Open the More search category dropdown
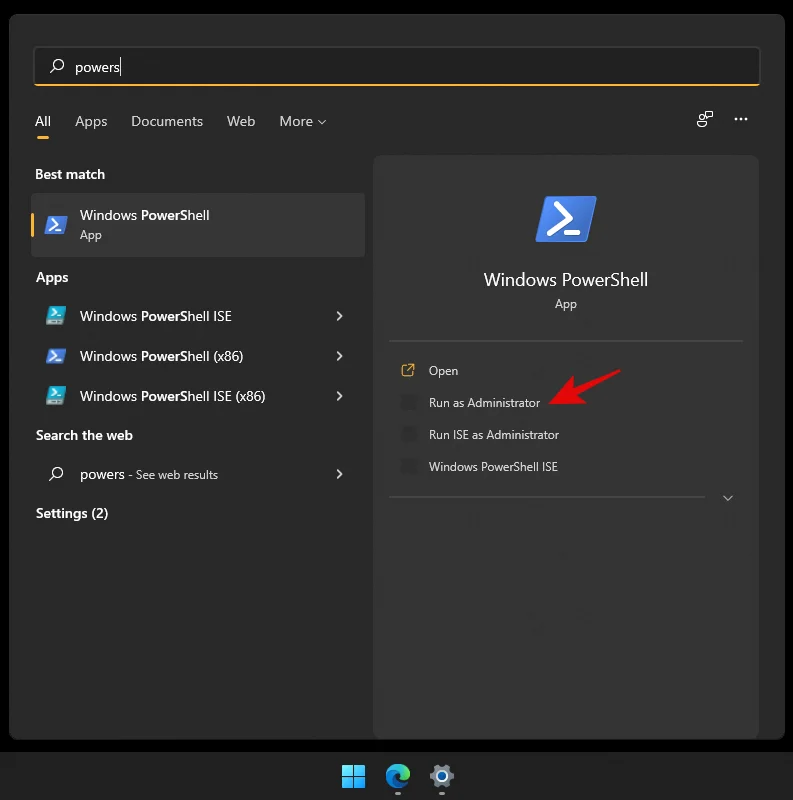Viewport: 793px width, 800px height. point(302,121)
